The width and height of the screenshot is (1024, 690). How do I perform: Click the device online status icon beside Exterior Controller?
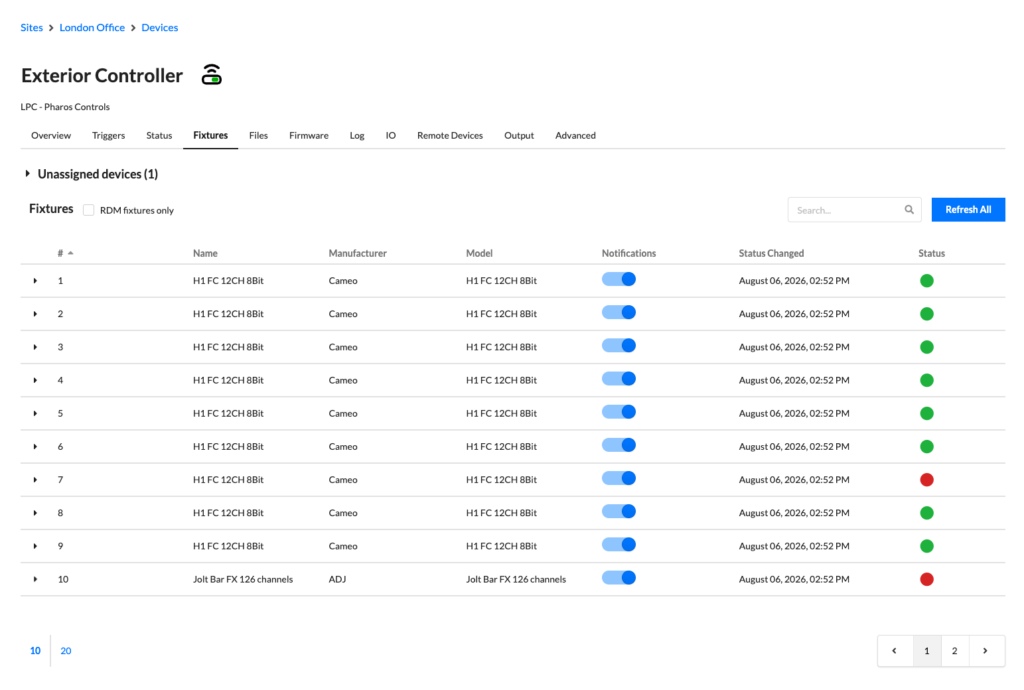click(211, 75)
